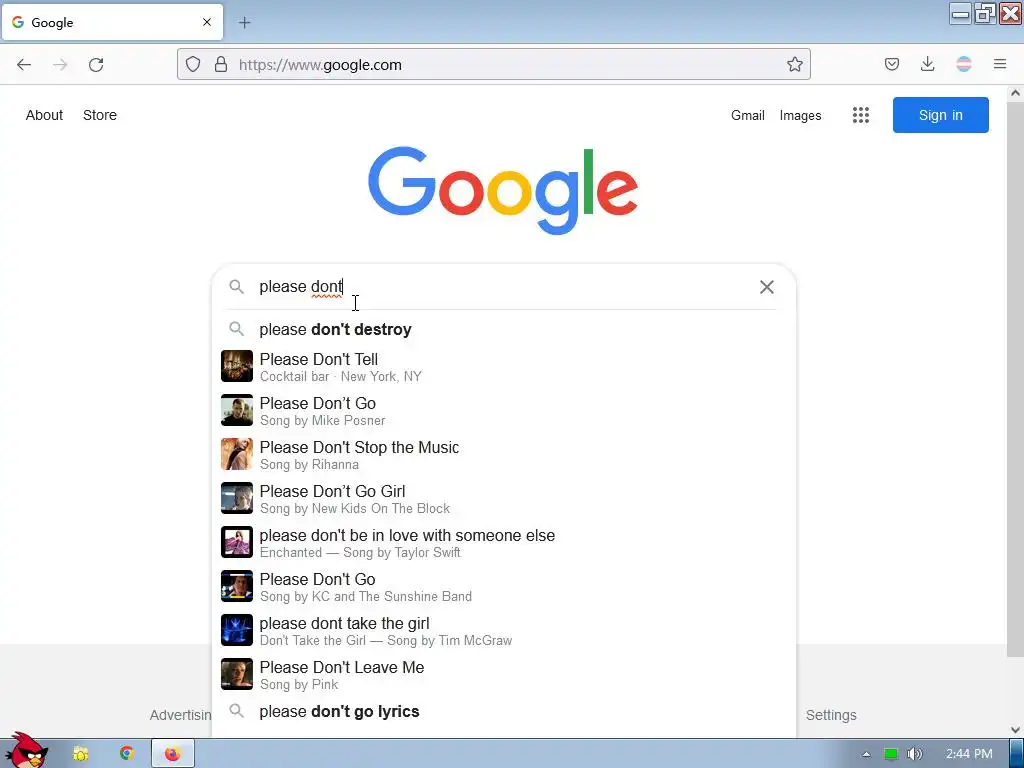Click the blue Sign in button
Viewport: 1024px width, 768px height.
[x=940, y=115]
